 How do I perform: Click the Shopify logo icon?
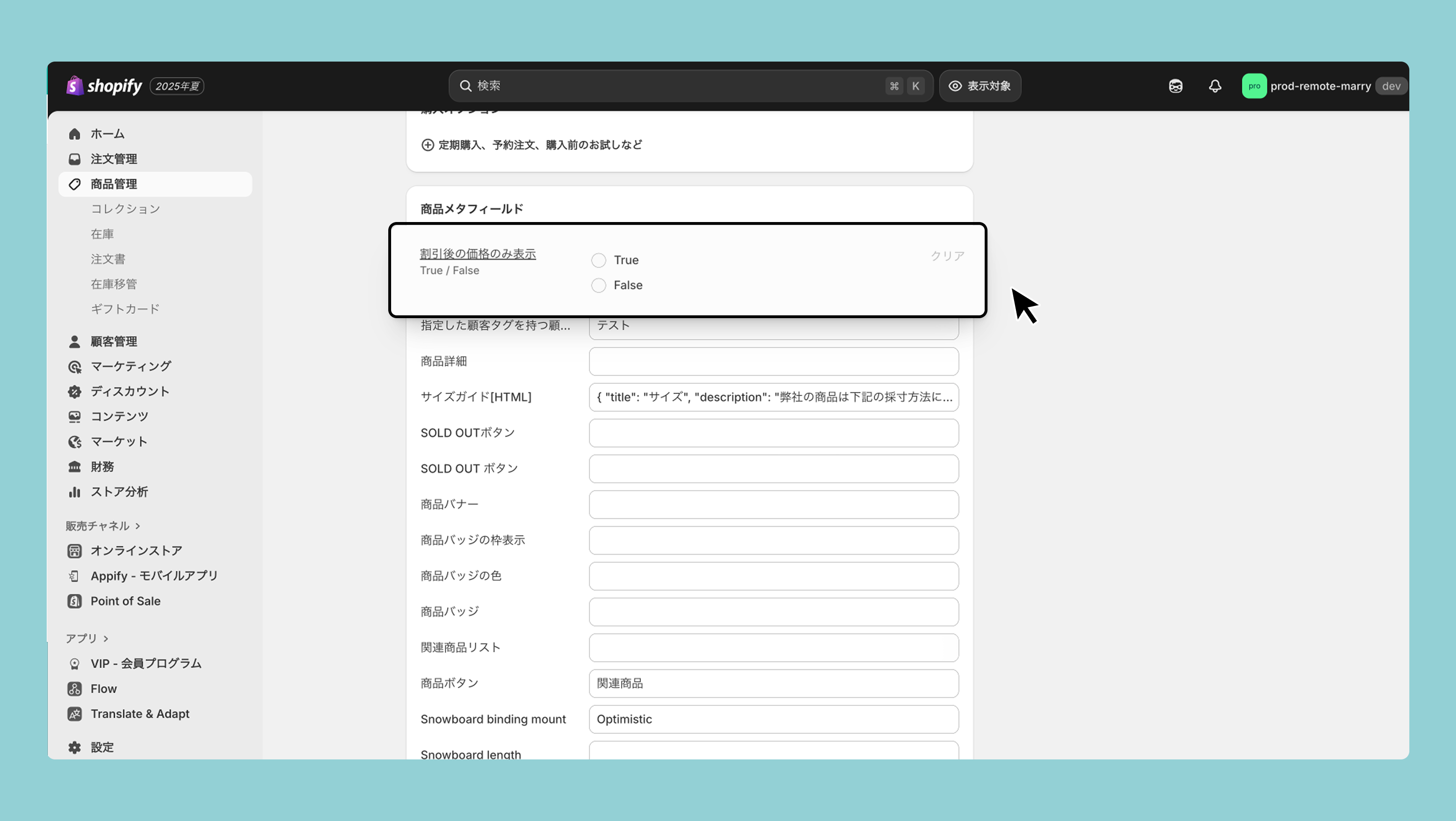coord(75,86)
